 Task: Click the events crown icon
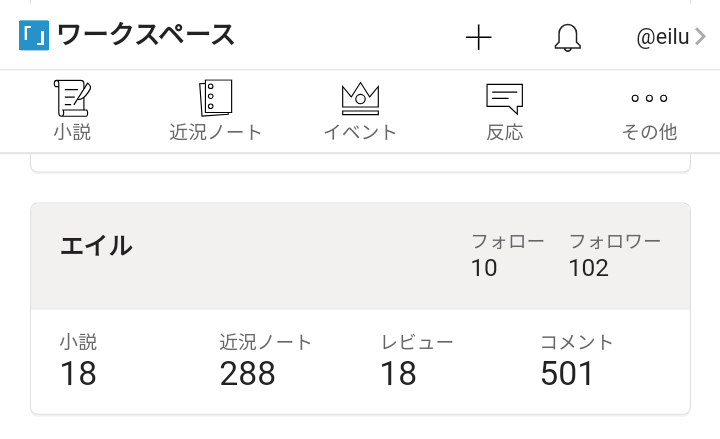[360, 96]
